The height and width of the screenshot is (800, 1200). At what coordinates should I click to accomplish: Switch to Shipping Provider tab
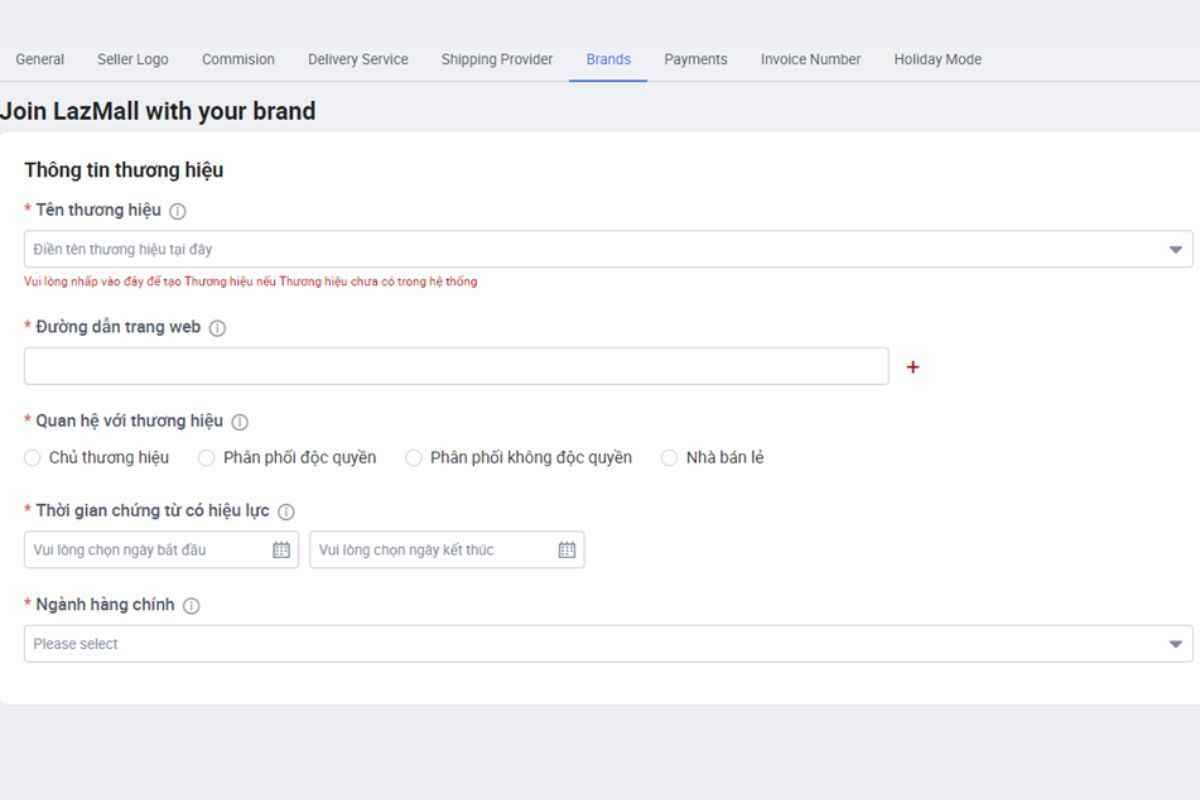[497, 60]
